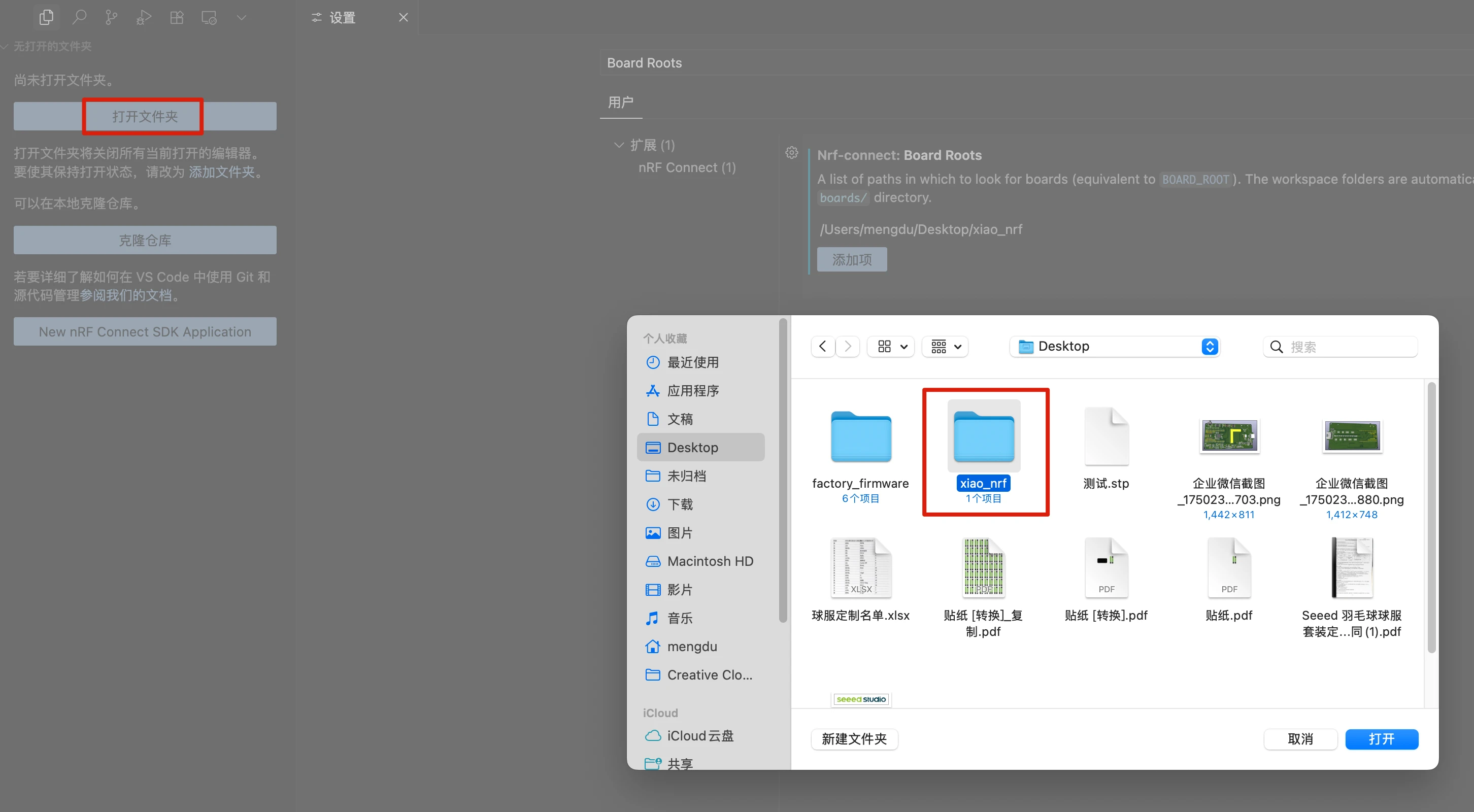The image size is (1474, 812).
Task: Click the blue 打开 button
Action: [x=1381, y=739]
